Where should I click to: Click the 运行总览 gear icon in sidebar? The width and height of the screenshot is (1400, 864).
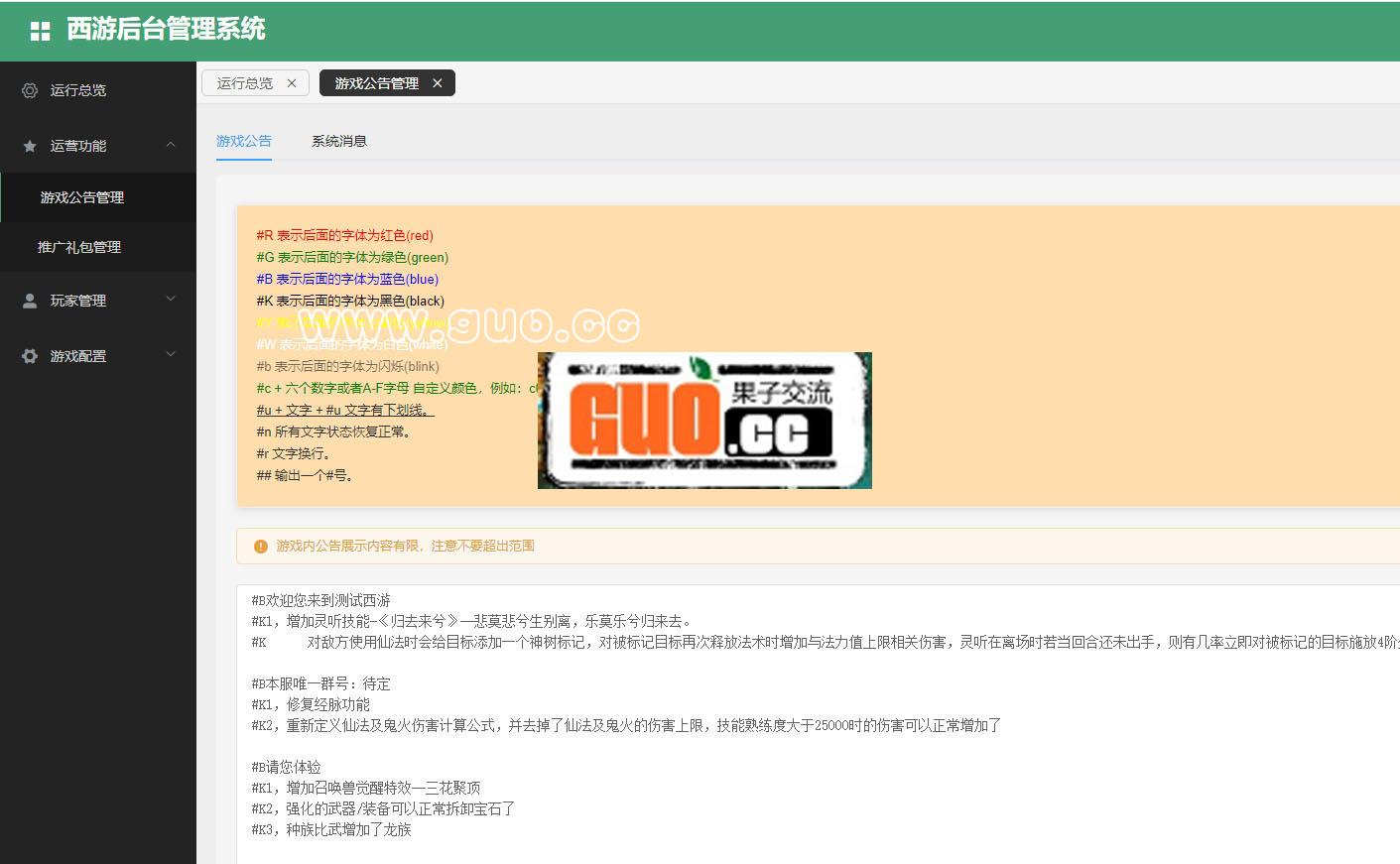tap(30, 90)
